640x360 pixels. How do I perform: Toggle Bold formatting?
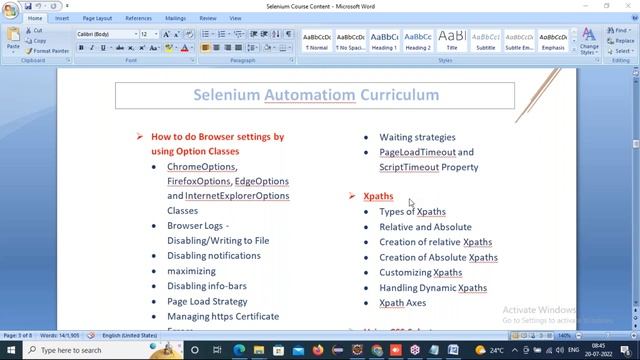coord(81,48)
